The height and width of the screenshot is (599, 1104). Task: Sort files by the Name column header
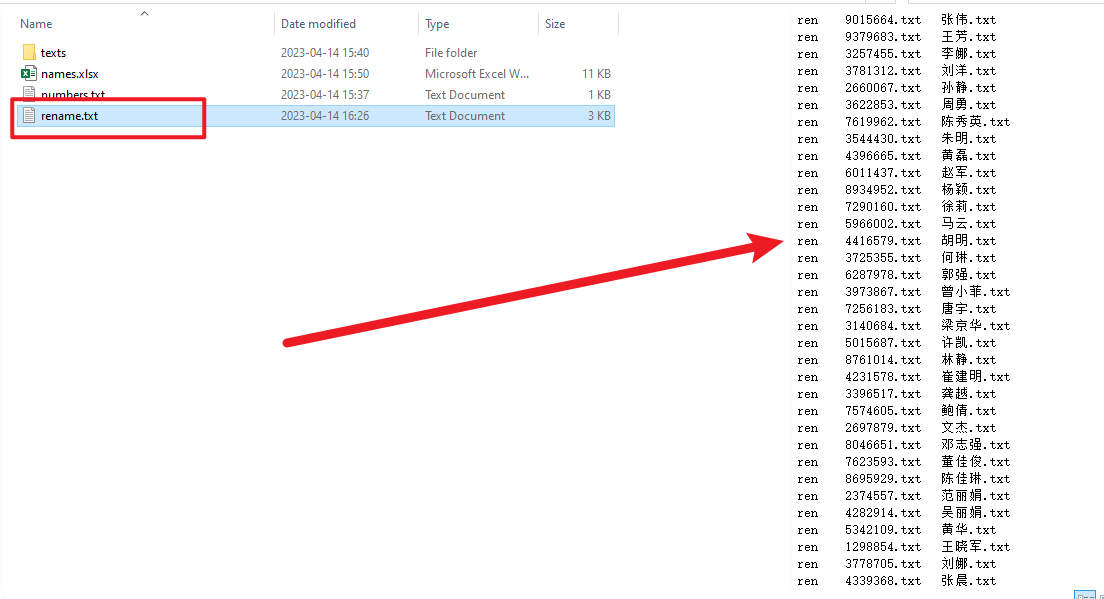tap(36, 24)
